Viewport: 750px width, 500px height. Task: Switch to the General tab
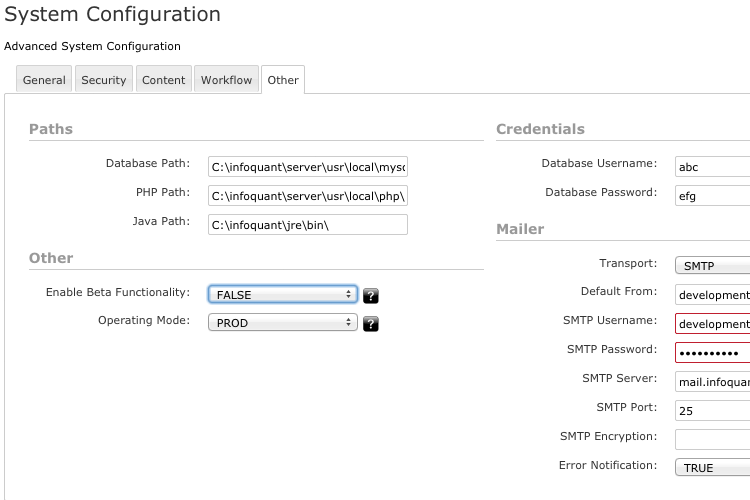pos(44,80)
